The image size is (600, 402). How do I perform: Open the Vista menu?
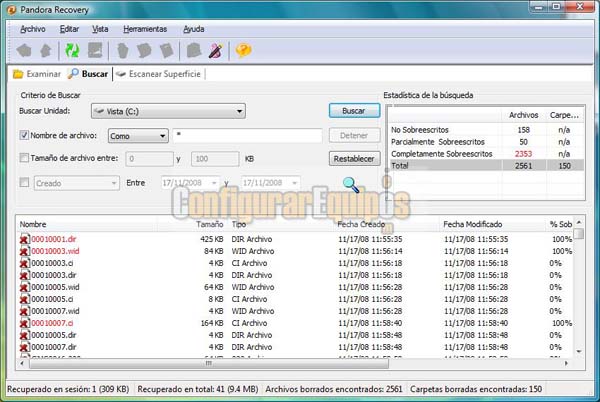[100, 29]
